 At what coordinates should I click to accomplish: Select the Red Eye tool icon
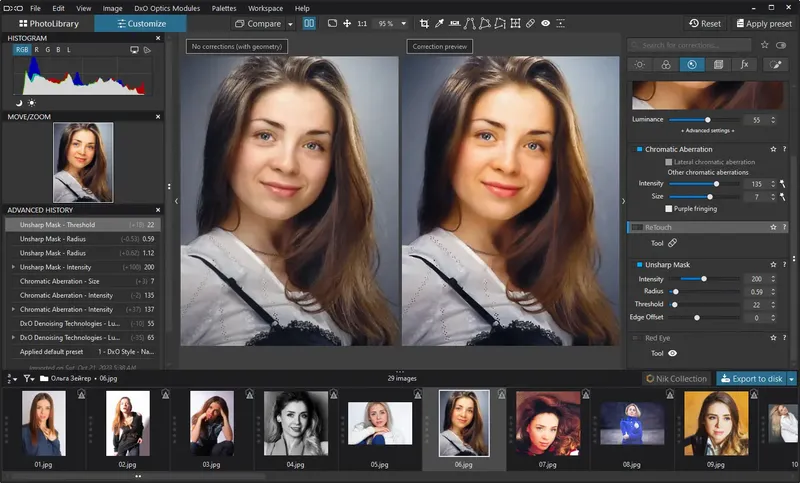672,353
